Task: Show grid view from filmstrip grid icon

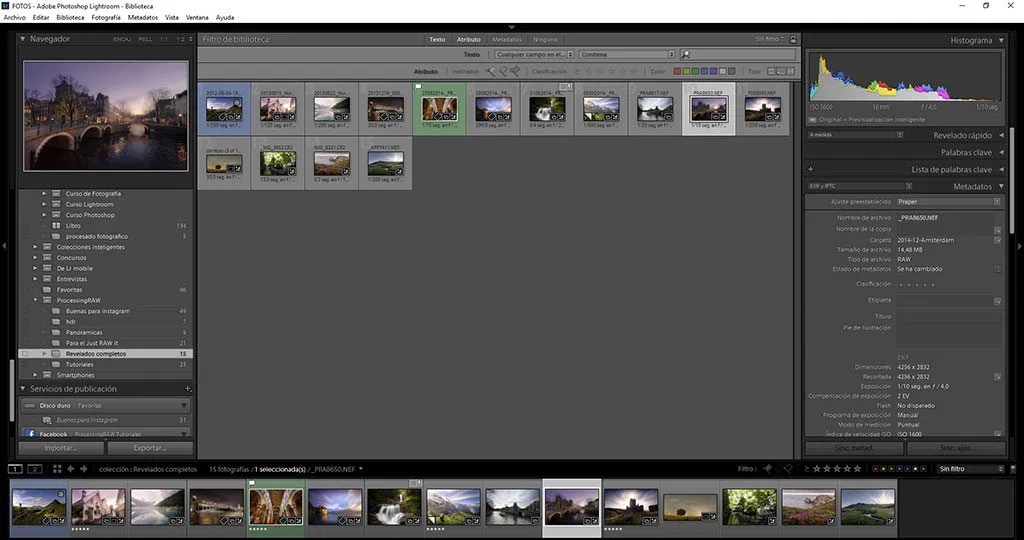Action: click(55, 468)
